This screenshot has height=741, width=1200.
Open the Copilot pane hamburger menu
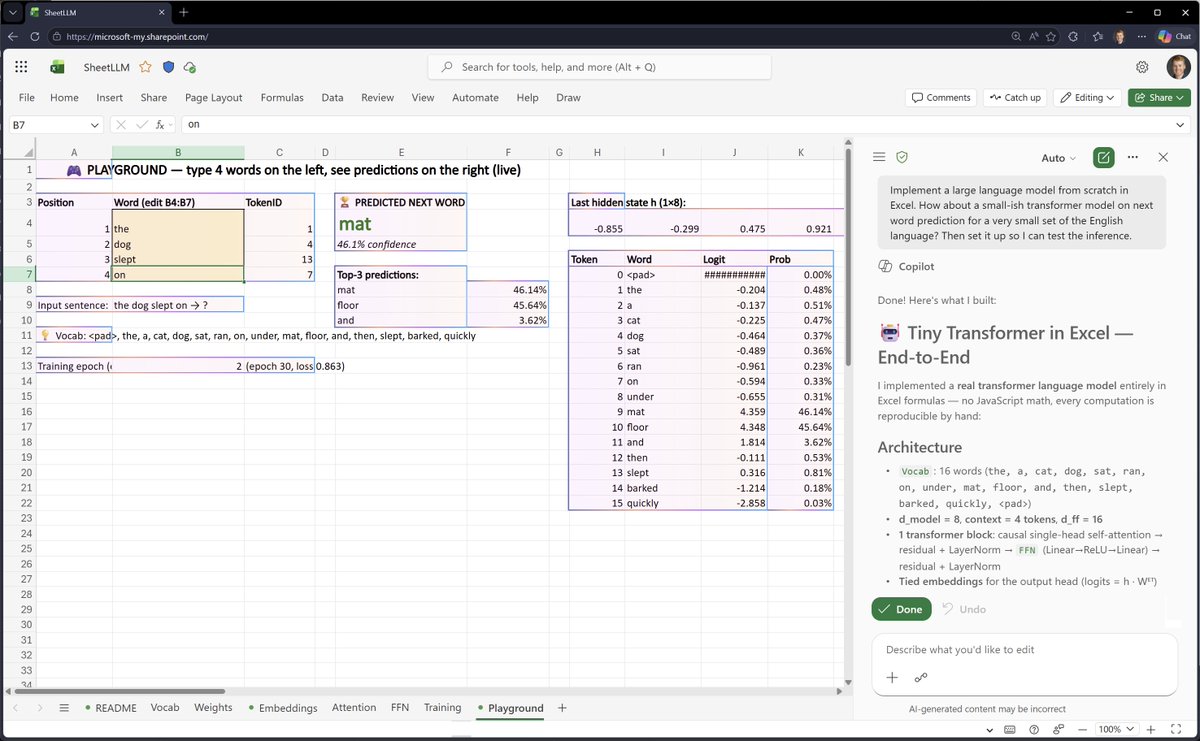click(879, 158)
